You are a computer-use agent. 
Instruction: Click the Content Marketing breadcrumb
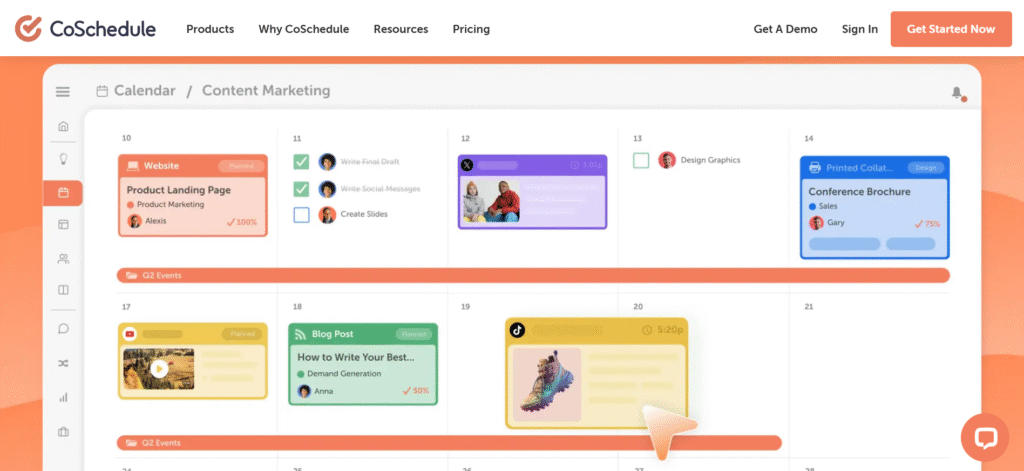pyautogui.click(x=266, y=91)
